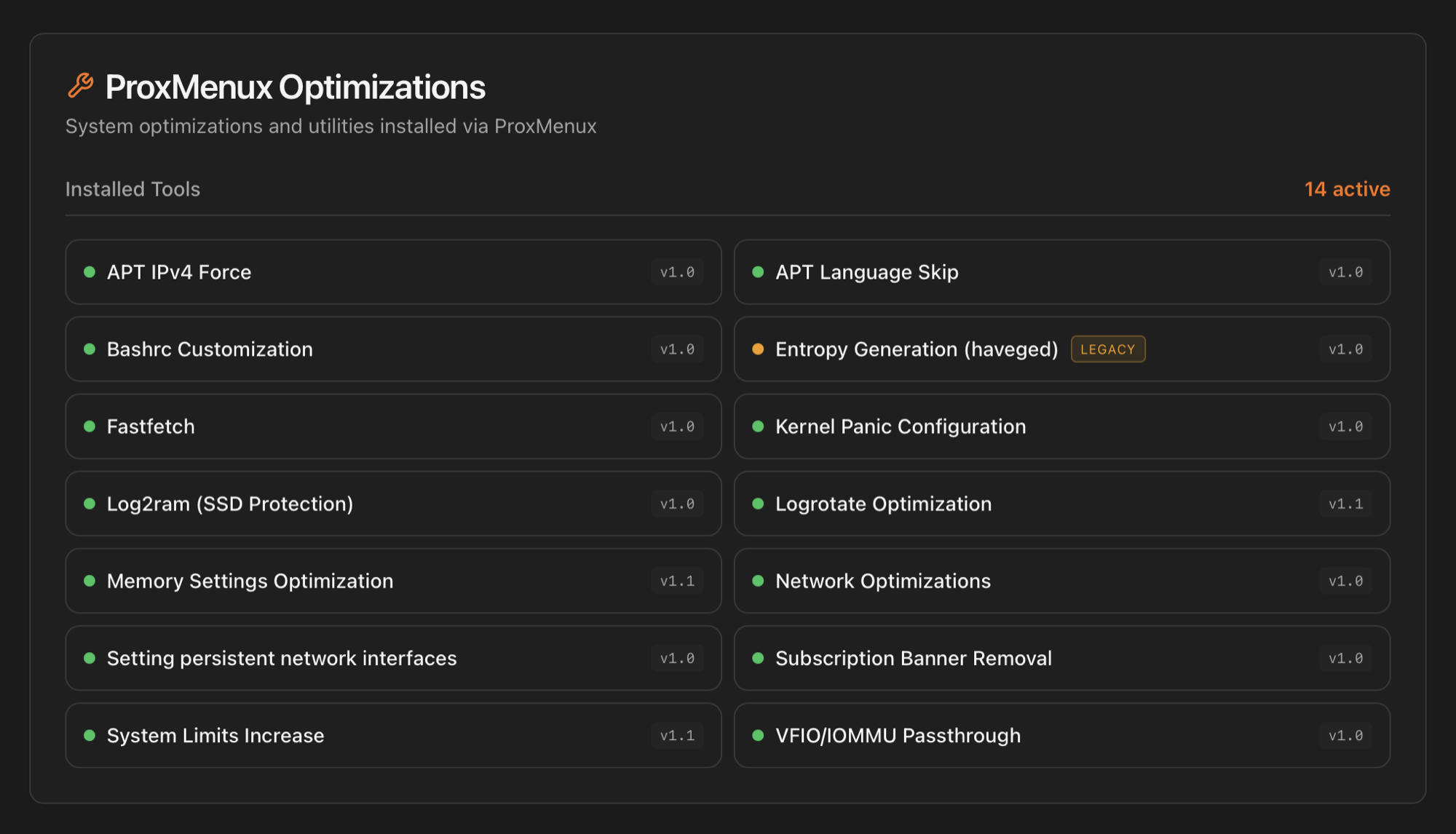Click the green status dot for Fastfetch

[x=90, y=426]
